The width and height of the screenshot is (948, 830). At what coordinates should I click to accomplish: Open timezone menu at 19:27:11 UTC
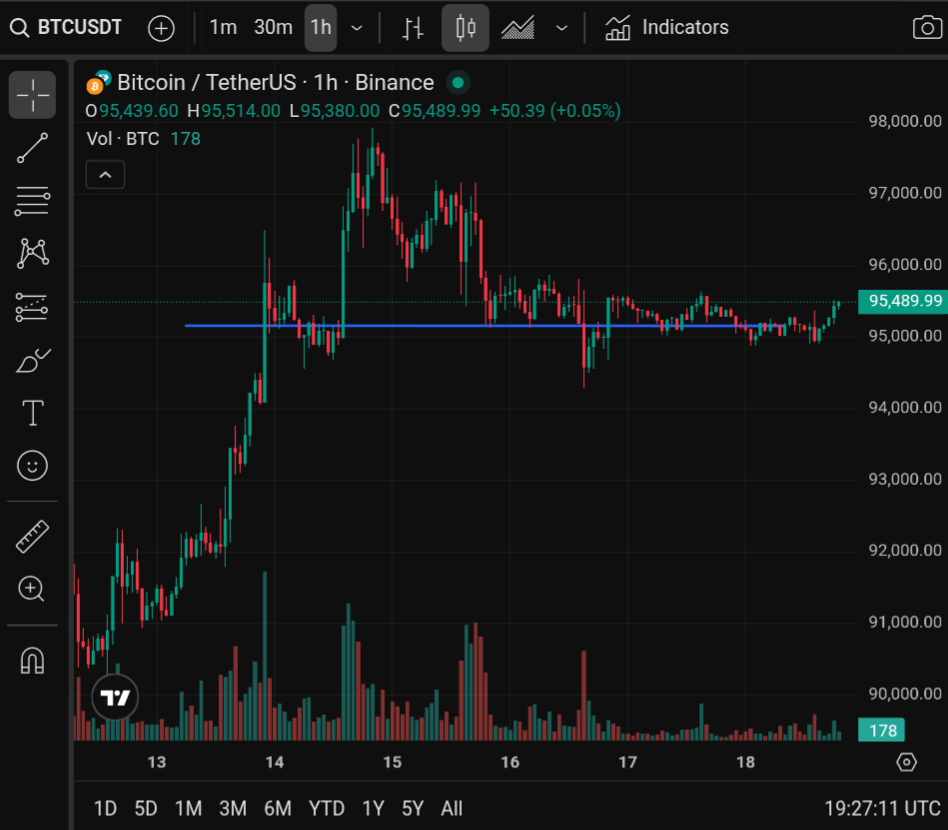[x=882, y=808]
